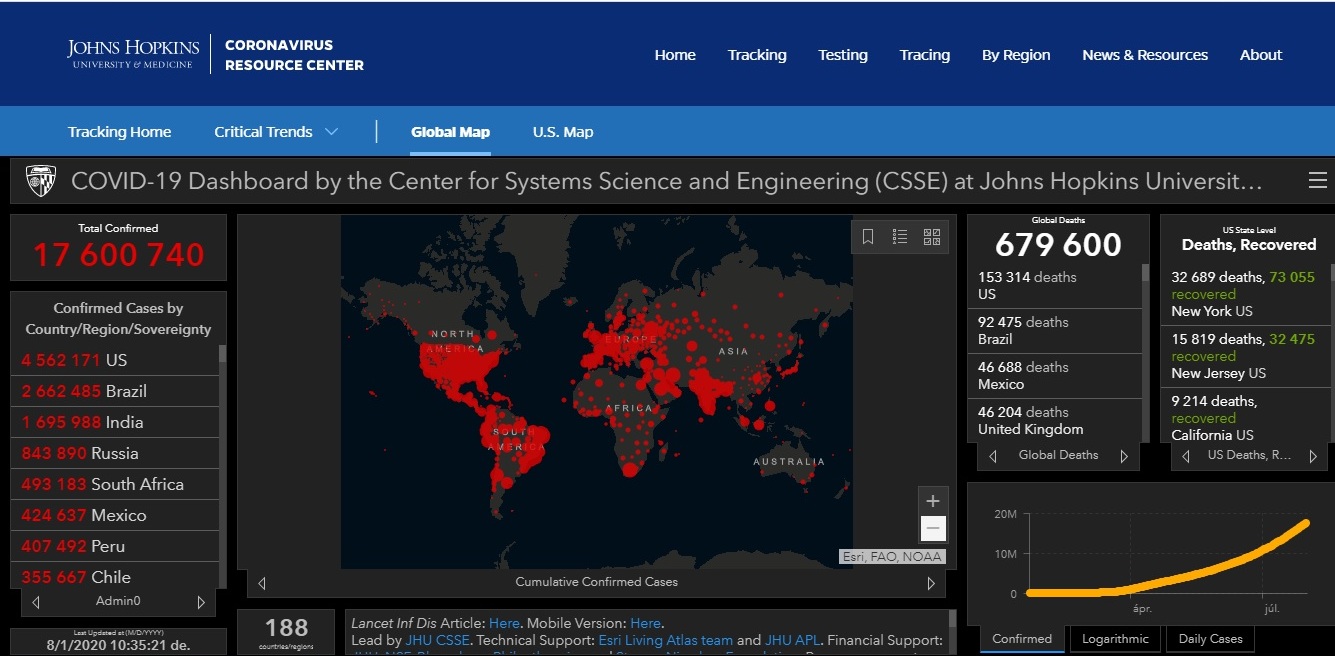This screenshot has width=1335, height=656.
Task: Open the map legend list icon
Action: click(x=900, y=237)
